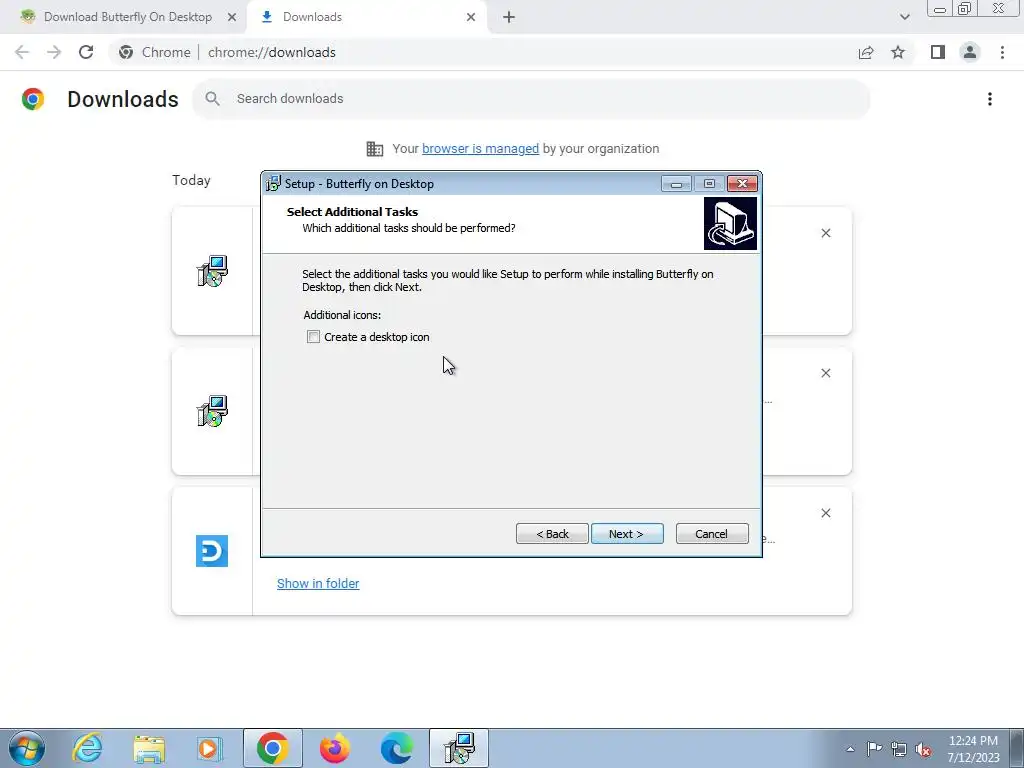1024x768 pixels.
Task: Launch Firefox from the taskbar
Action: [335, 748]
